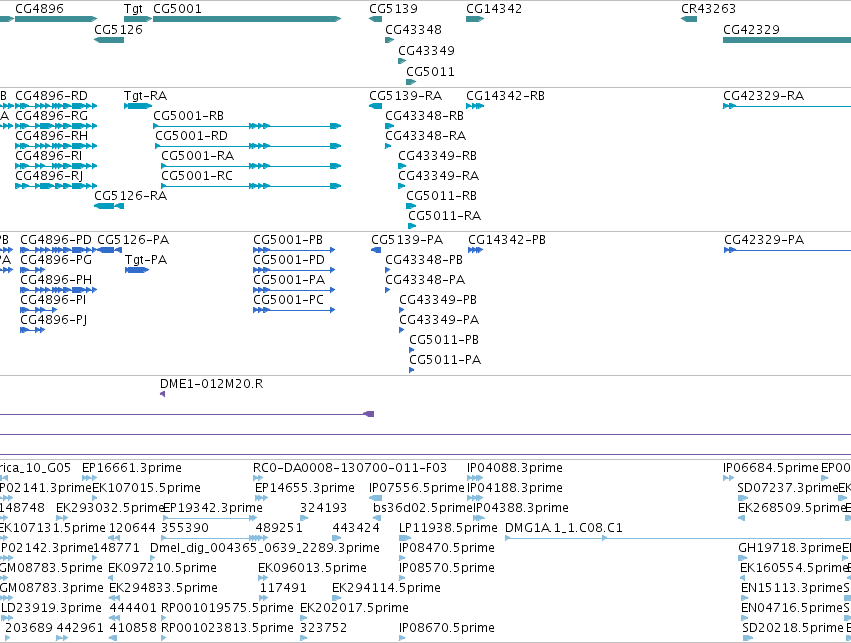Click IP08670.5prime EST label

447,628
